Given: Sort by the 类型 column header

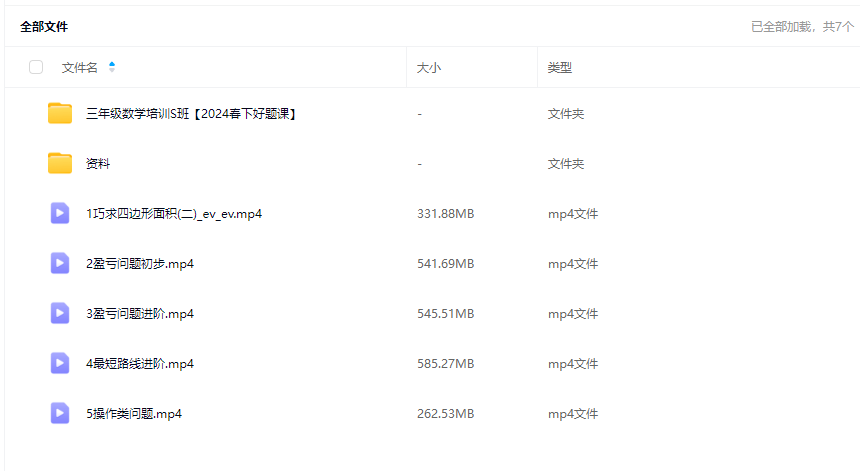Looking at the screenshot, I should 560,68.
